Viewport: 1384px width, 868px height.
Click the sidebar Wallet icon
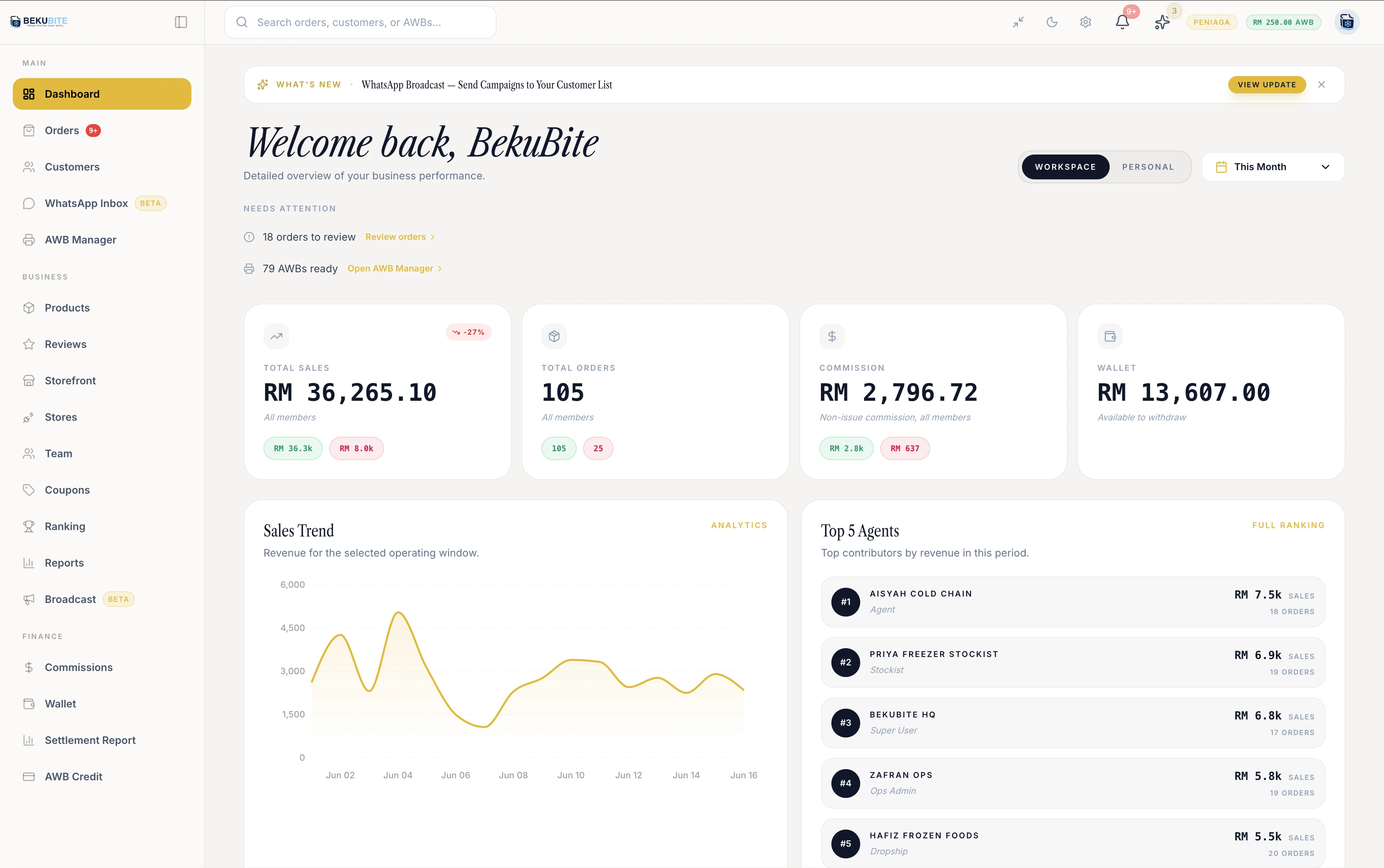click(29, 704)
